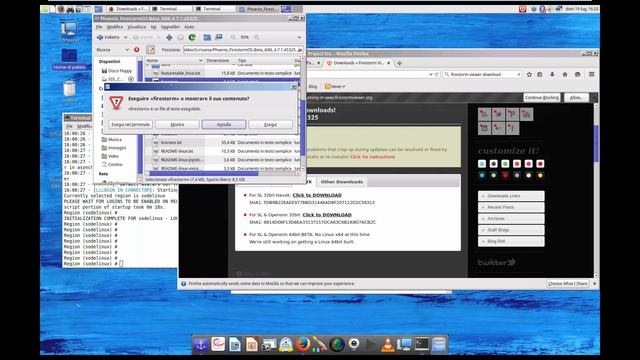
Task: Pick the yellow customize swatch
Action: click(540, 176)
